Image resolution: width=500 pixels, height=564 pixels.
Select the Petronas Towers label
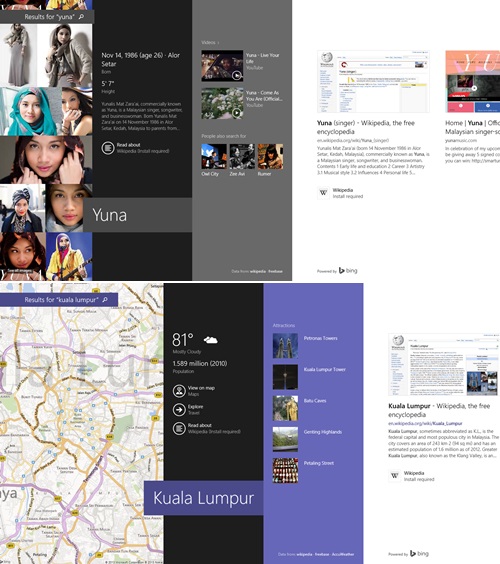(321, 338)
